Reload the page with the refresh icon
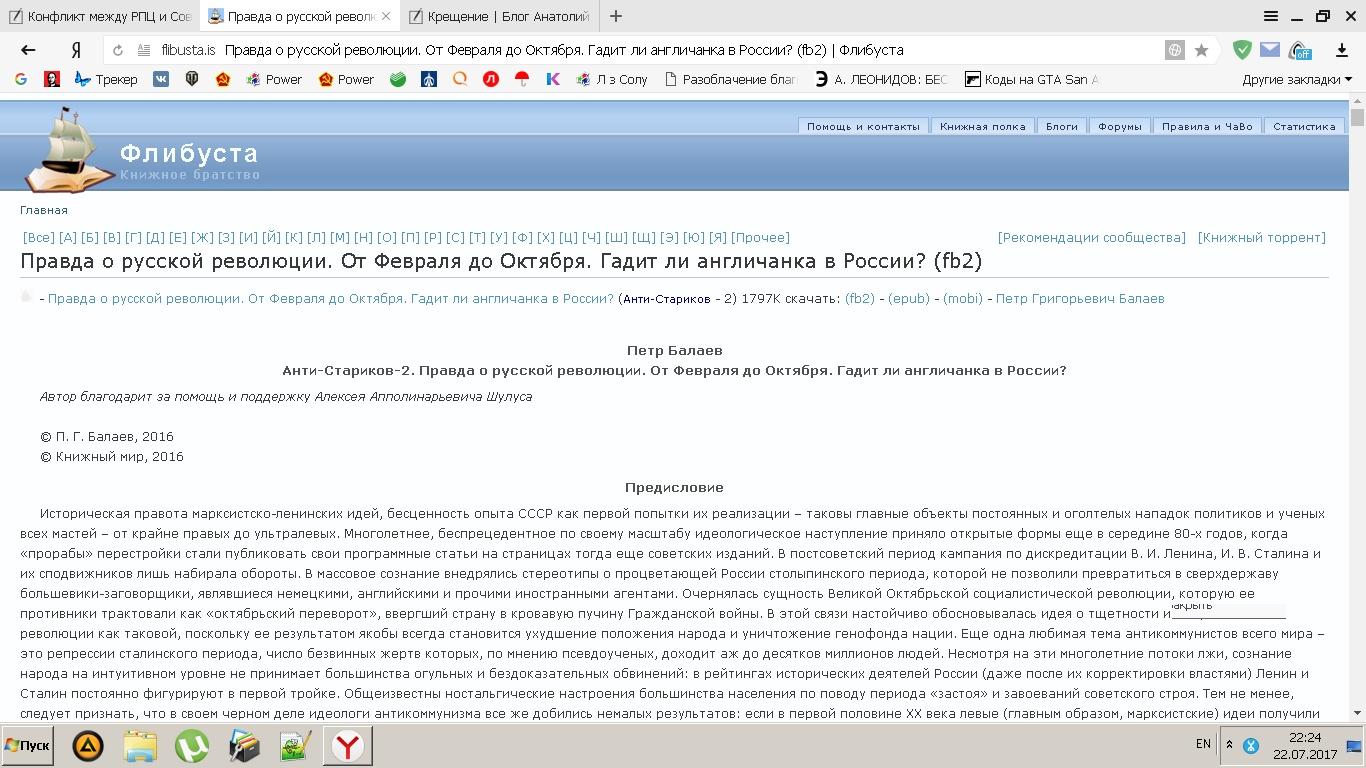The image size is (1366, 768). click(x=118, y=50)
